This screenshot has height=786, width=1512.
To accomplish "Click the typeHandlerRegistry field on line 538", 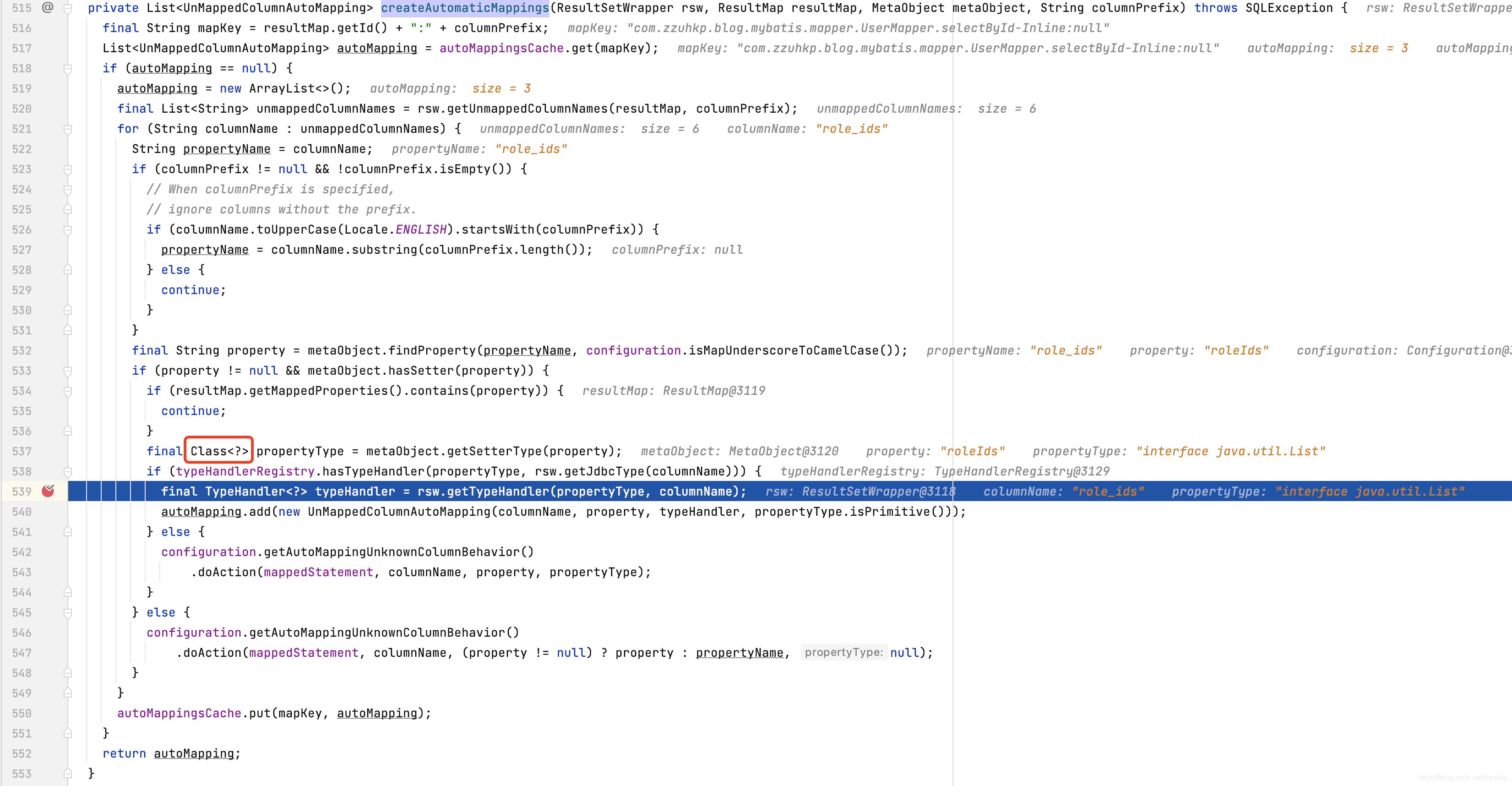I will (245, 471).
